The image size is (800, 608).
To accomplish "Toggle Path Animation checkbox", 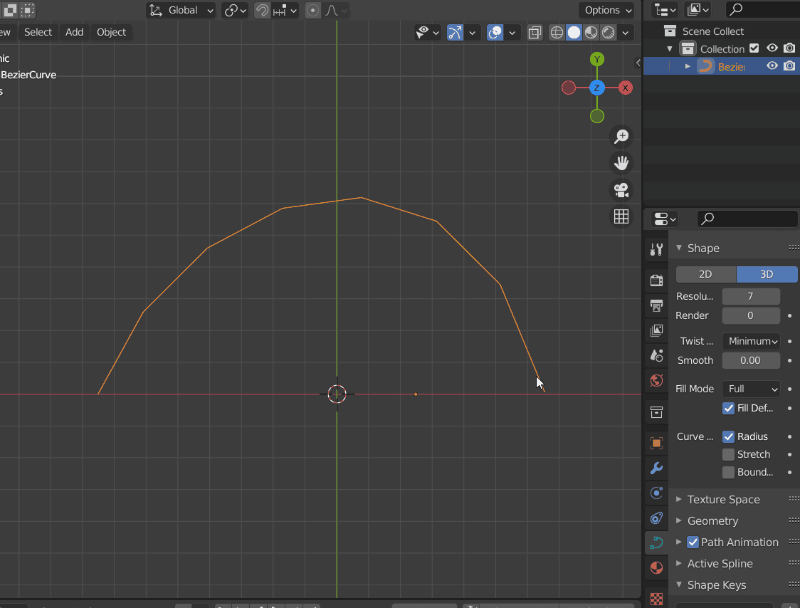I will coord(692,542).
